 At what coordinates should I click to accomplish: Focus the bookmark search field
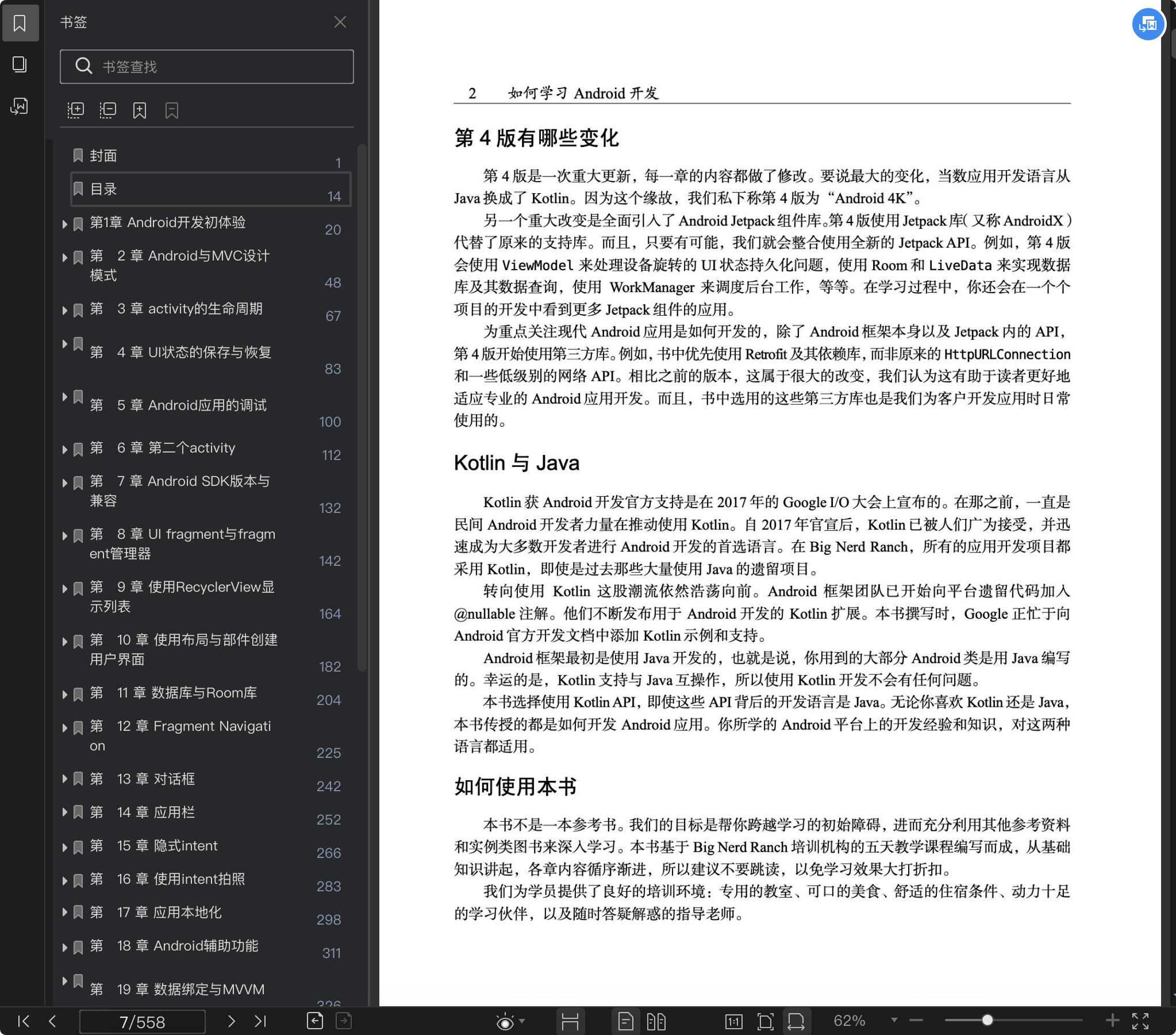coord(206,67)
